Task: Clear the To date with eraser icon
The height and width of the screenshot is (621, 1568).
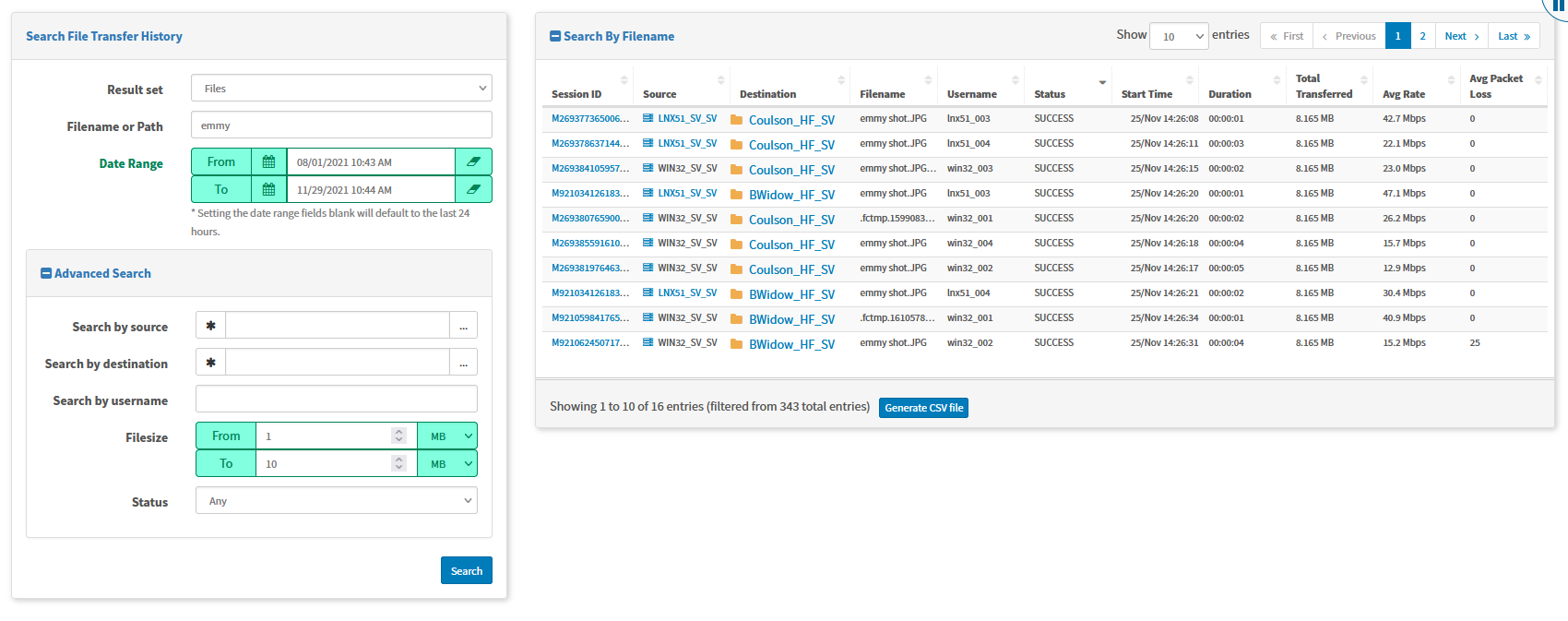Action: [x=473, y=189]
